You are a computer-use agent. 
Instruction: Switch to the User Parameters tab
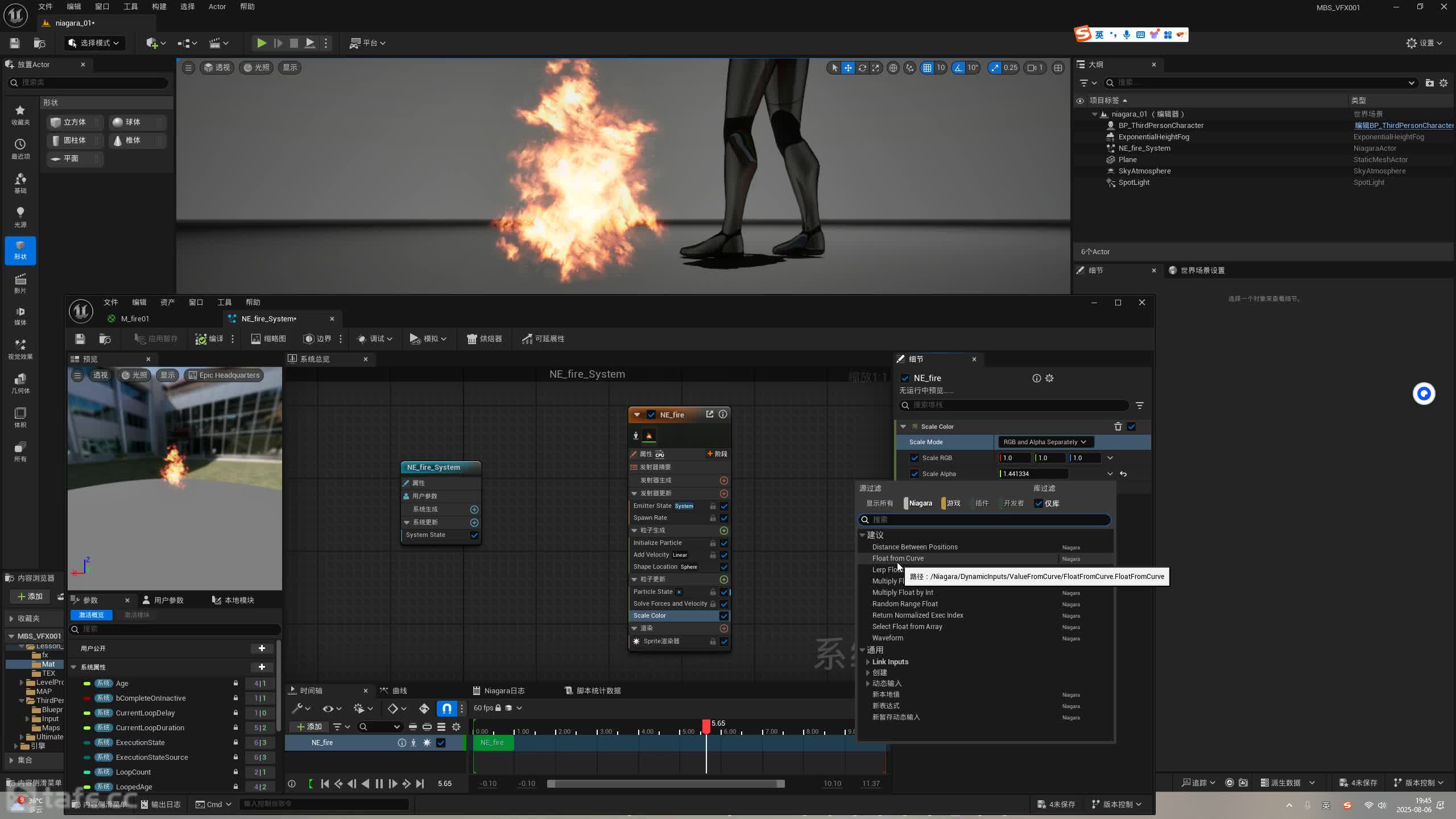[163, 601]
